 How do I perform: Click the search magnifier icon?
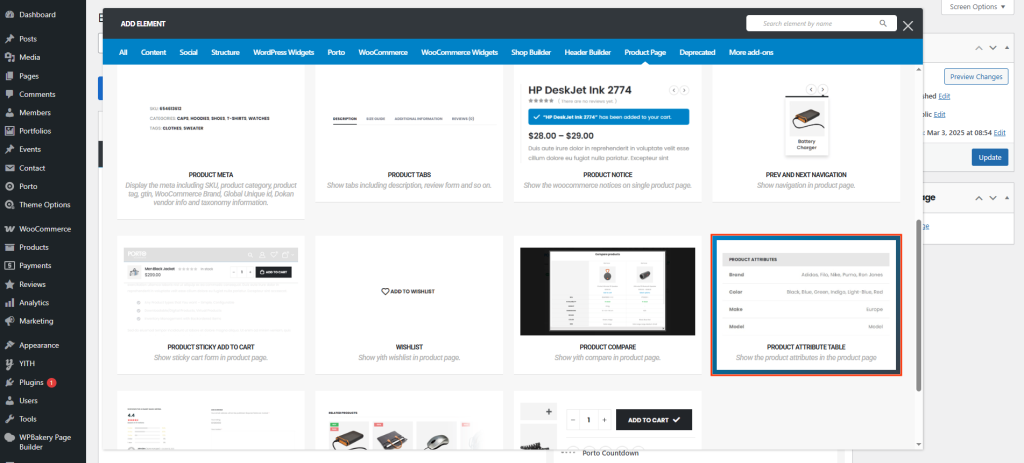tap(882, 23)
